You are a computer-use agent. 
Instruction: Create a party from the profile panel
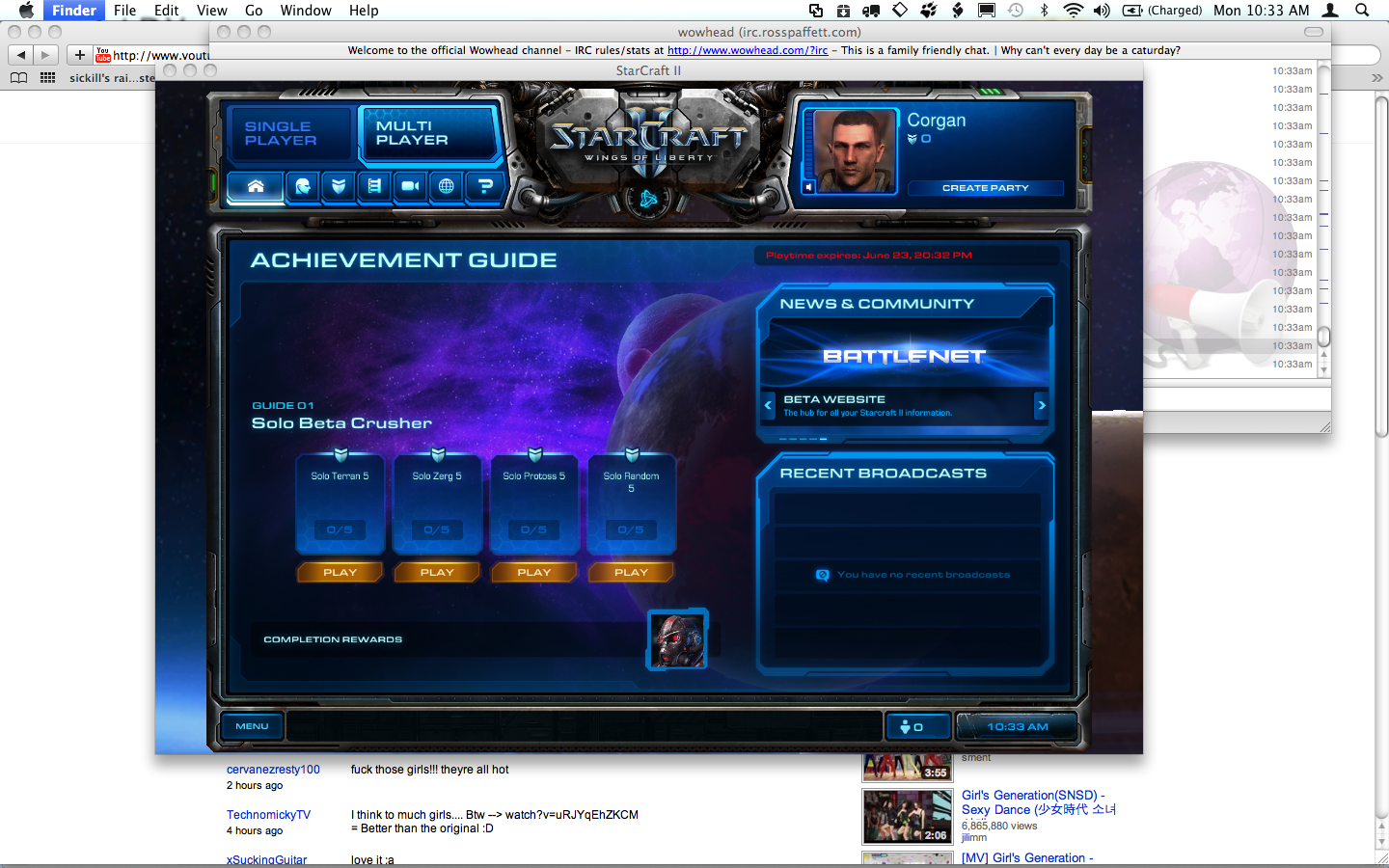[986, 188]
